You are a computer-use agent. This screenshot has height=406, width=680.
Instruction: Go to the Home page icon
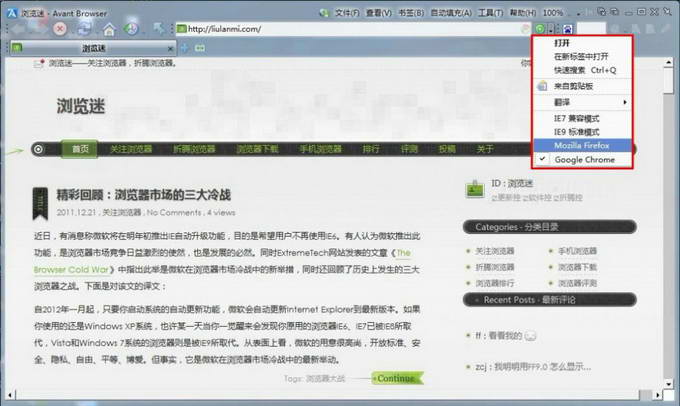tap(109, 29)
